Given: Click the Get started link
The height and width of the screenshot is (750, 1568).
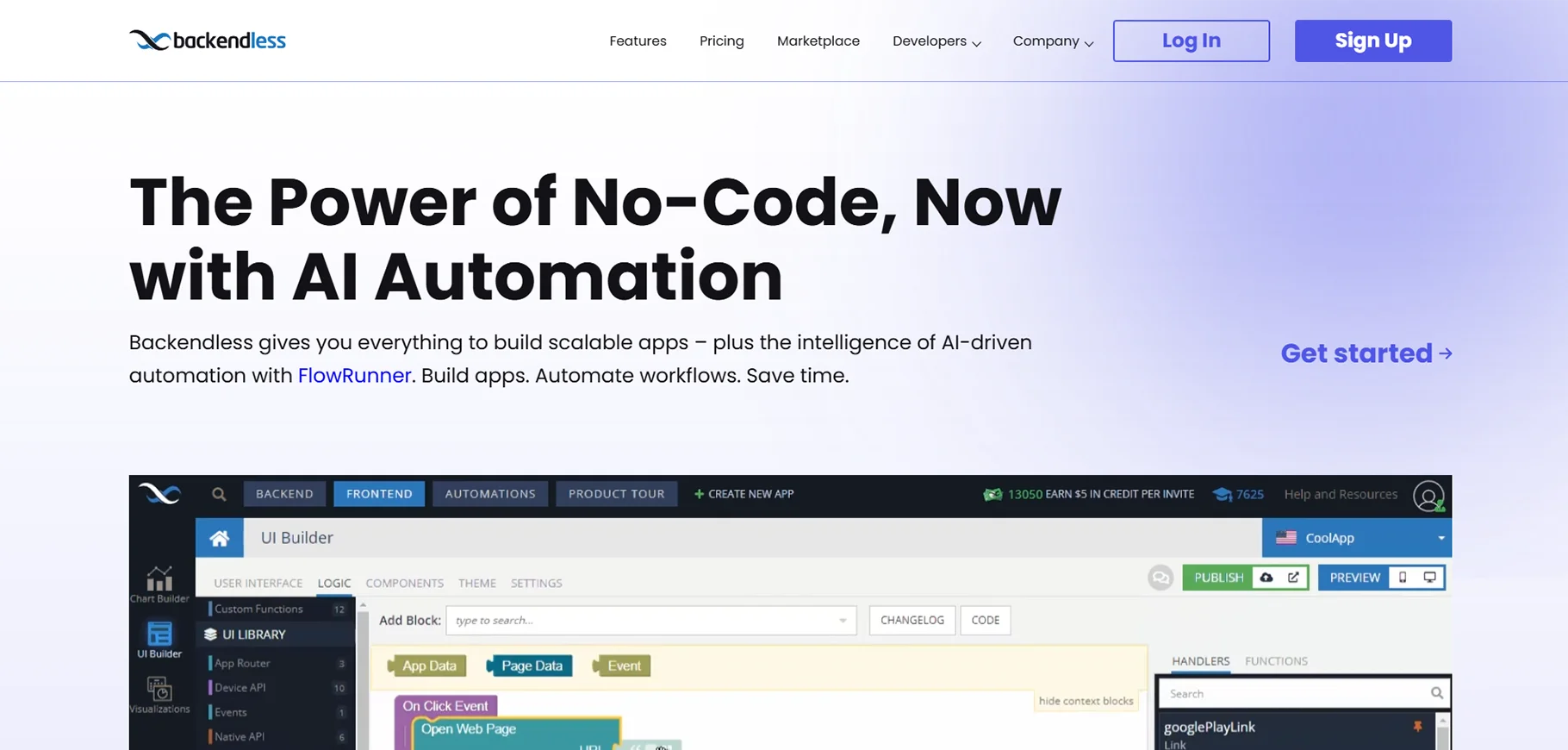Looking at the screenshot, I should [1366, 353].
